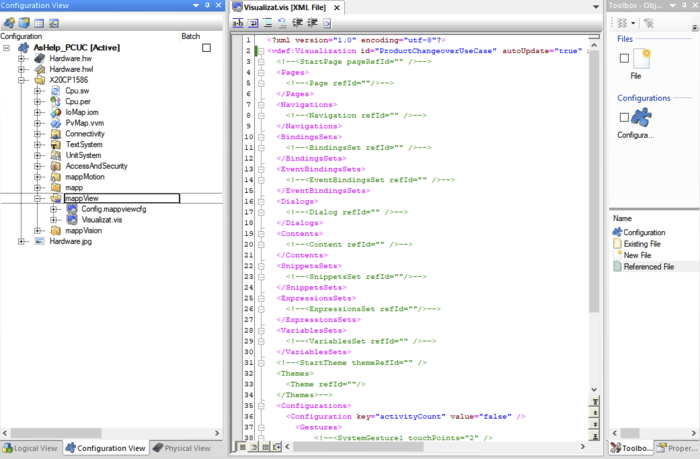Collapse the AsHelp_PCUC [Active] root node

pyautogui.click(x=7, y=47)
